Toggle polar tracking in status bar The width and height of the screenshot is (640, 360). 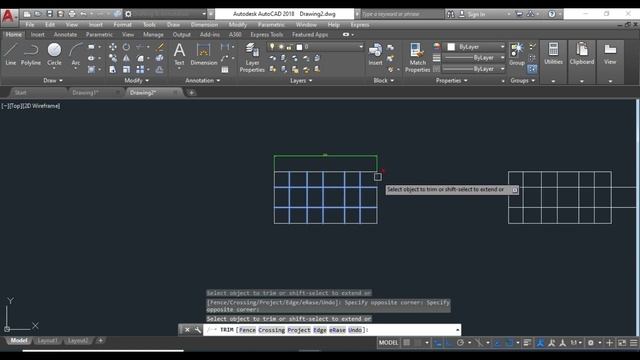[460, 343]
